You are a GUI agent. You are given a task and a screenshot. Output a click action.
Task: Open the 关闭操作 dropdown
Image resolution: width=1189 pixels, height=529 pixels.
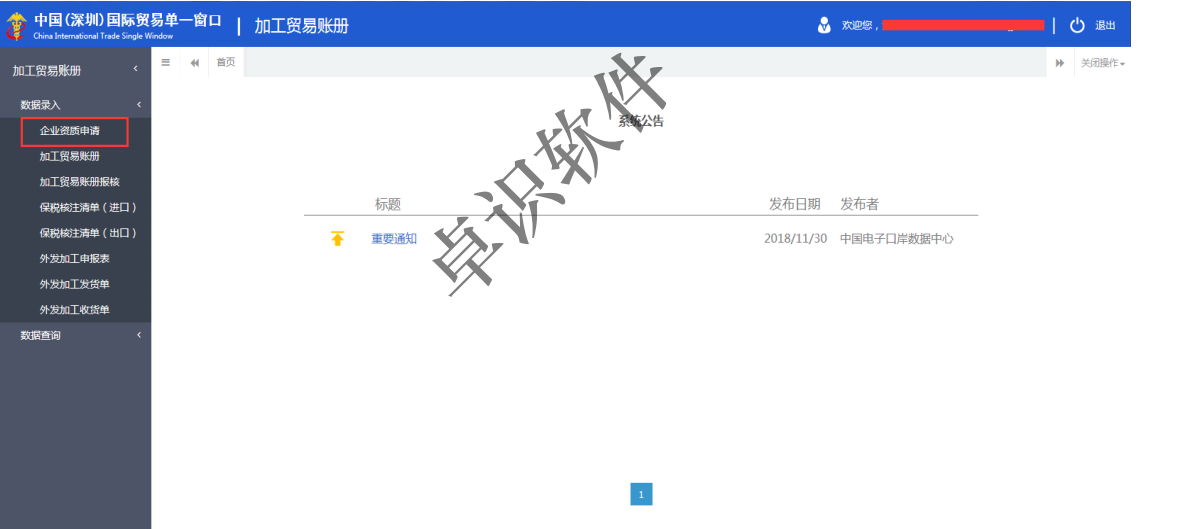(x=1103, y=63)
